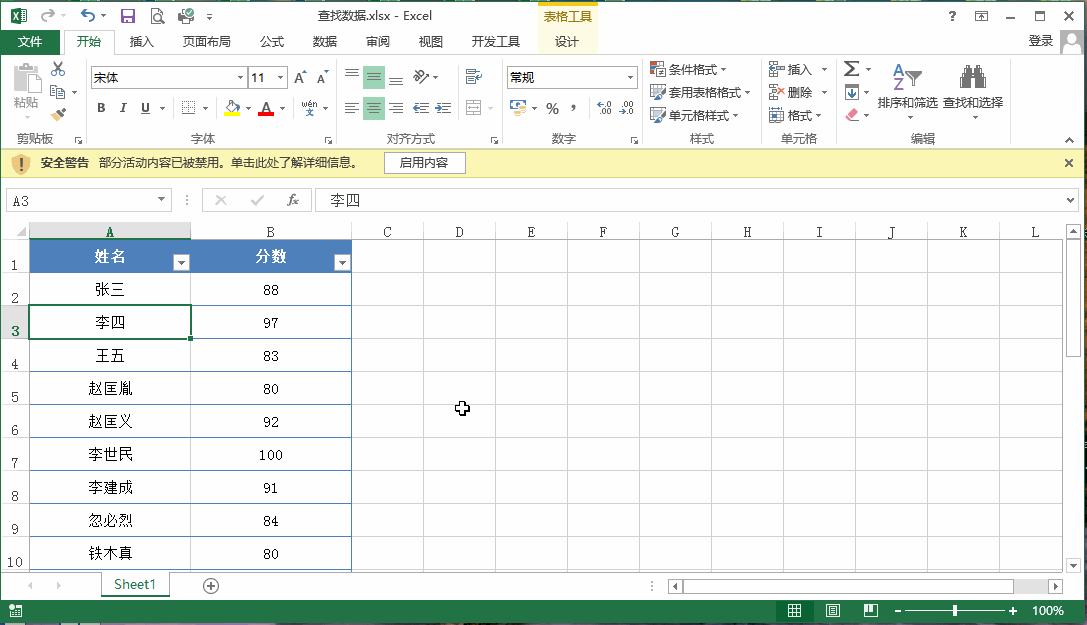1087x625 pixels.
Task: Click the Save icon in quick access toolbar
Action: [x=127, y=16]
